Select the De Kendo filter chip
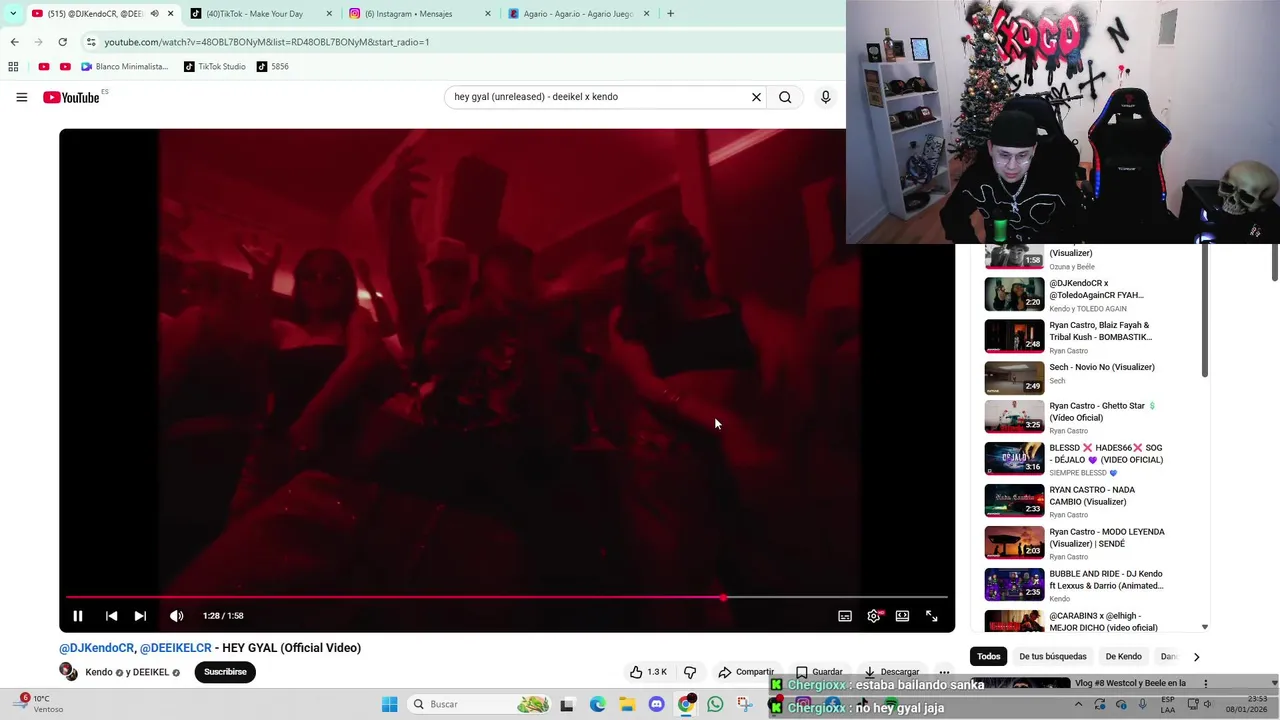 tap(1123, 656)
